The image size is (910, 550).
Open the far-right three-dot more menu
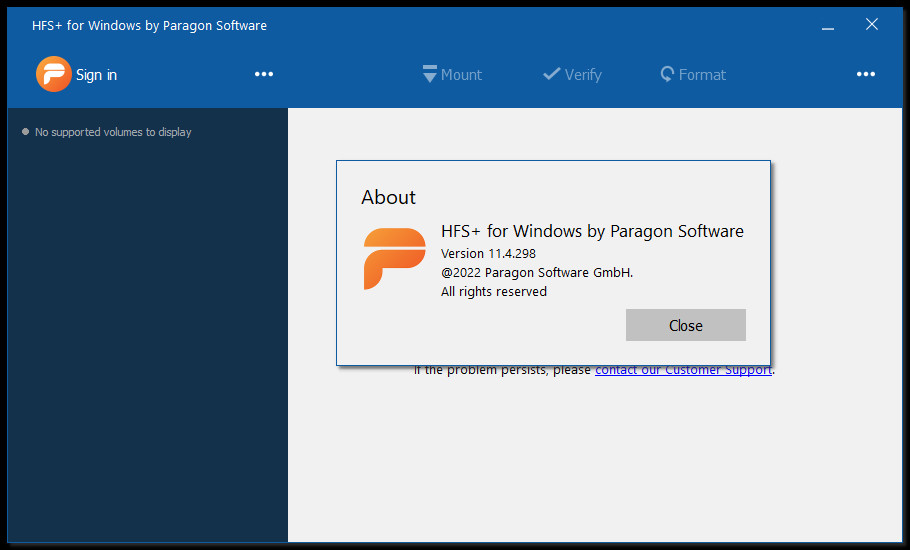pyautogui.click(x=866, y=74)
